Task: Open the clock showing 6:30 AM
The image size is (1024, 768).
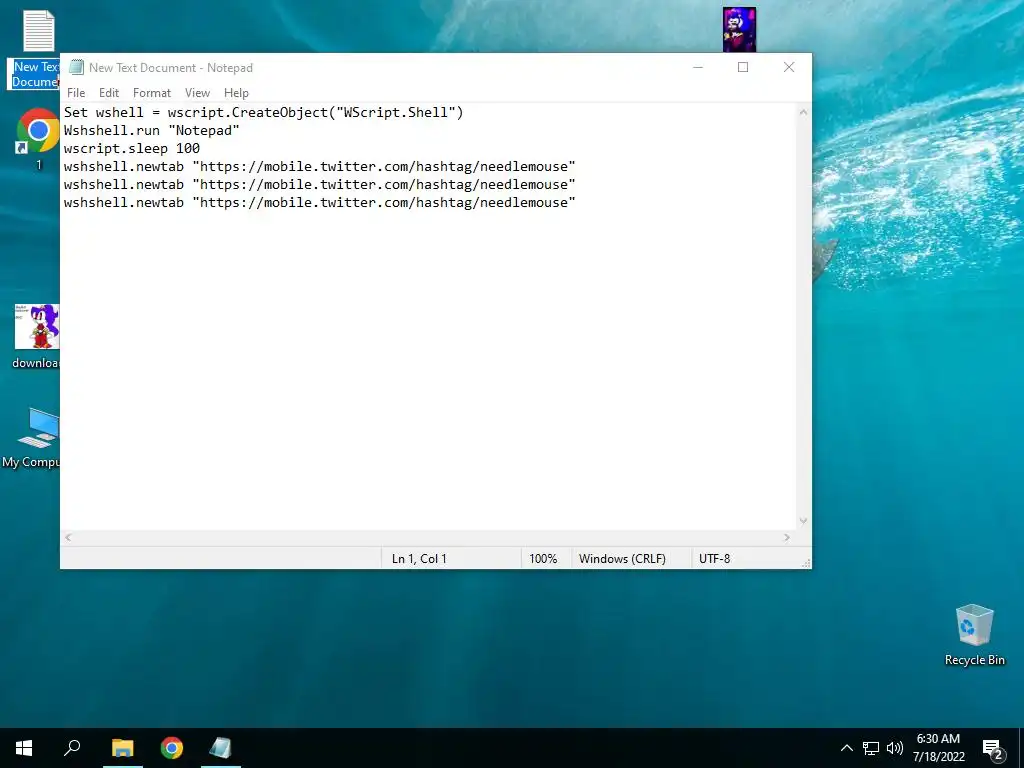Action: [x=938, y=748]
